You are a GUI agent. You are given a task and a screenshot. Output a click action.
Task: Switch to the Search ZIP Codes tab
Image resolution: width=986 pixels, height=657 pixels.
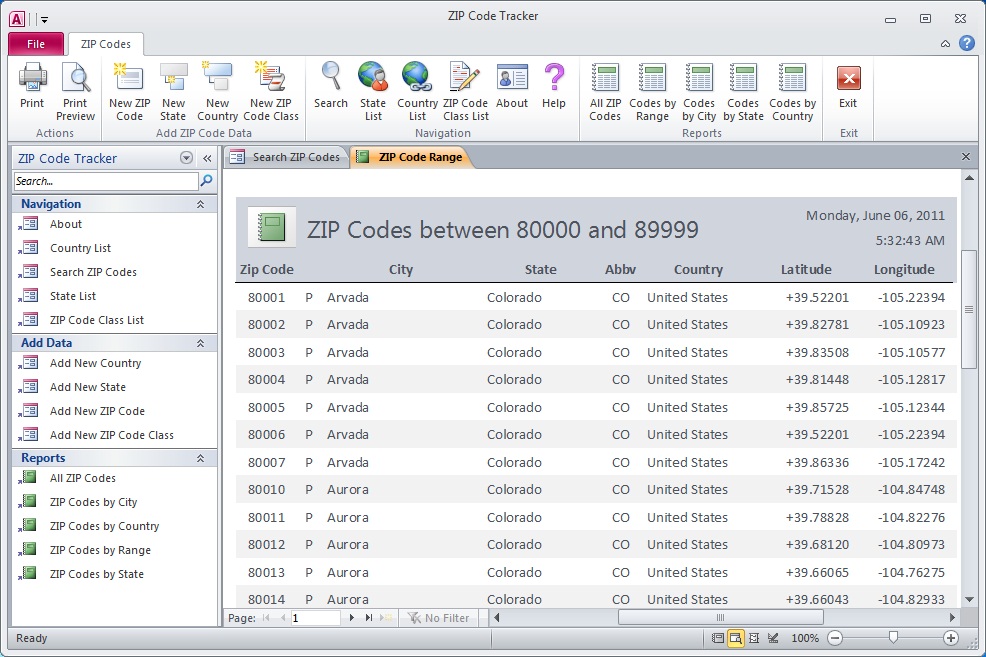(x=287, y=157)
